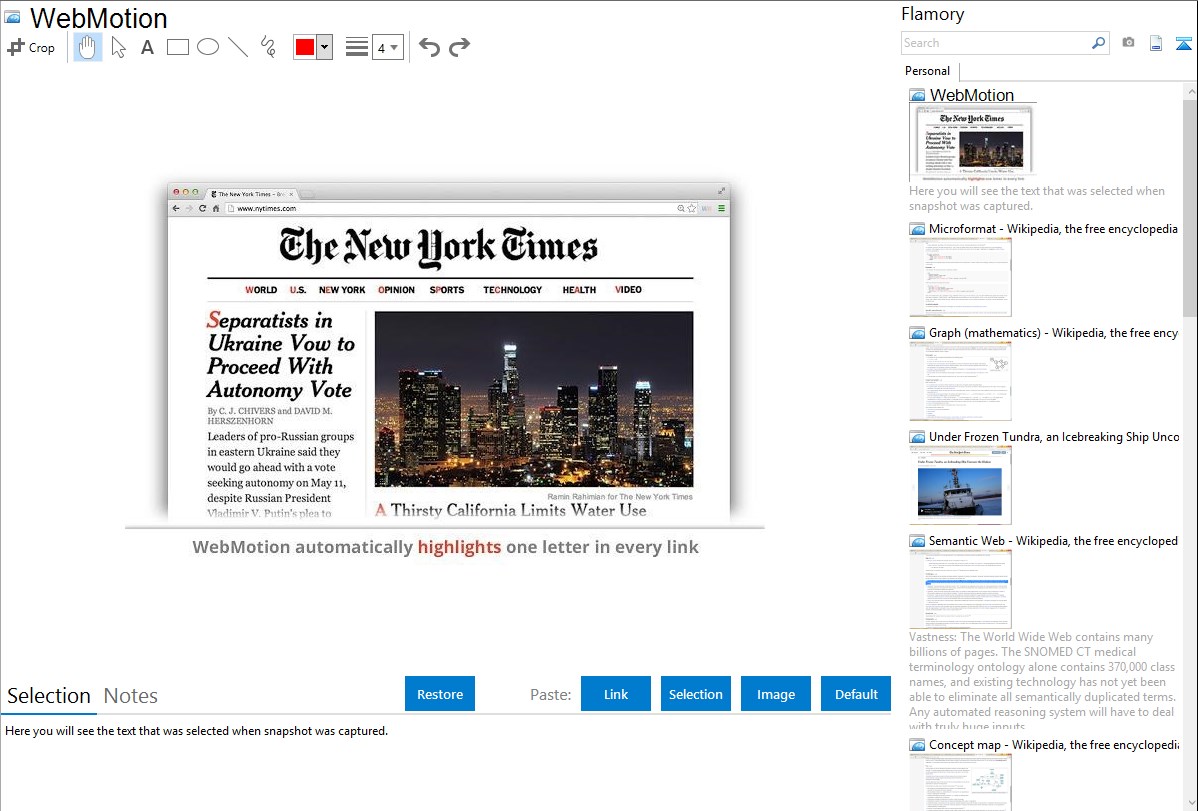Click the icon beside Semantic Web title

[x=917, y=541]
